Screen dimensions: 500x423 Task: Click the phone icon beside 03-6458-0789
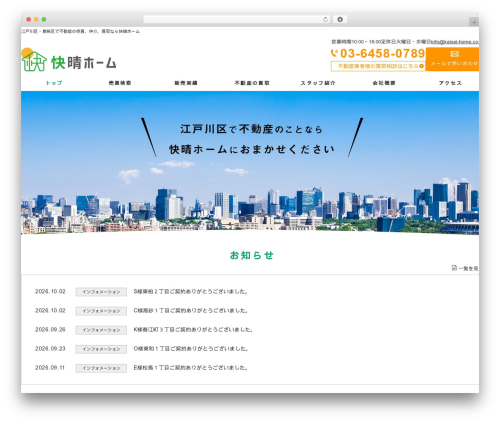pyautogui.click(x=334, y=53)
